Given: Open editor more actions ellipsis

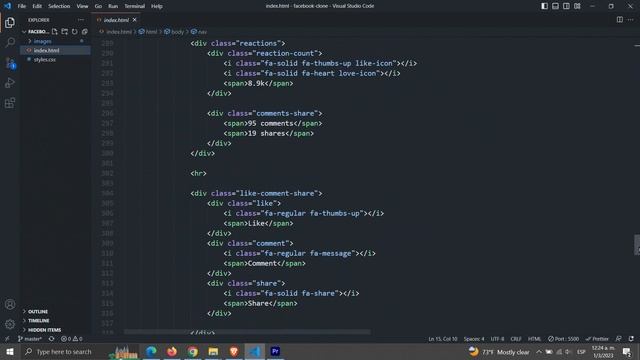Looking at the screenshot, I should tap(631, 20).
